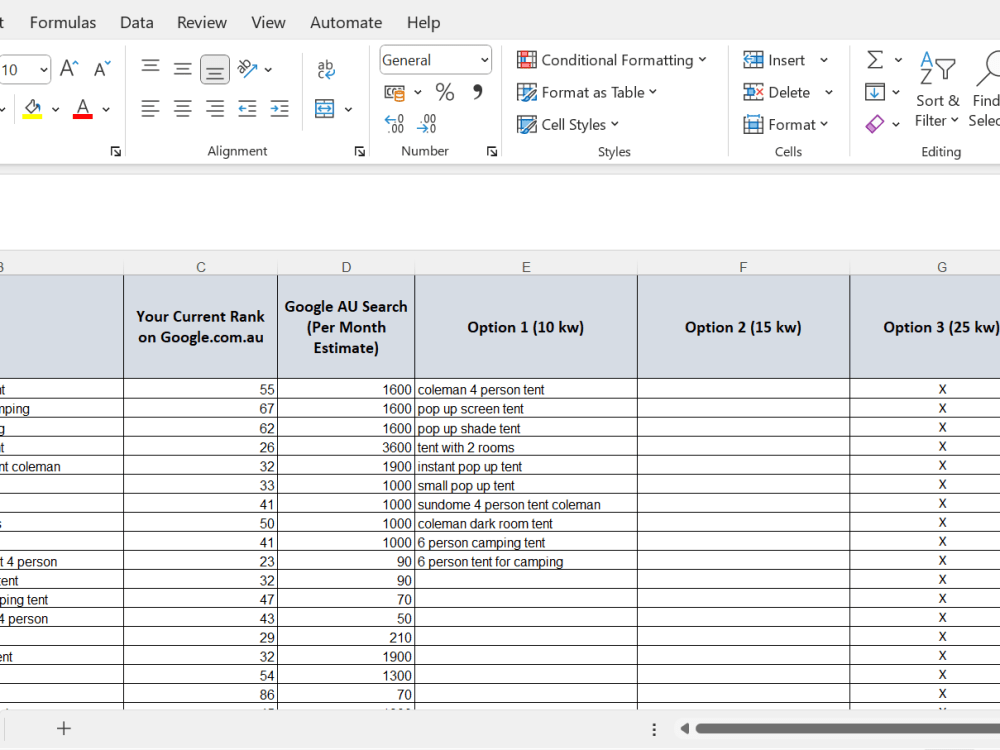This screenshot has width=1000, height=750.
Task: Open the text orientation tool
Action: tap(247, 69)
